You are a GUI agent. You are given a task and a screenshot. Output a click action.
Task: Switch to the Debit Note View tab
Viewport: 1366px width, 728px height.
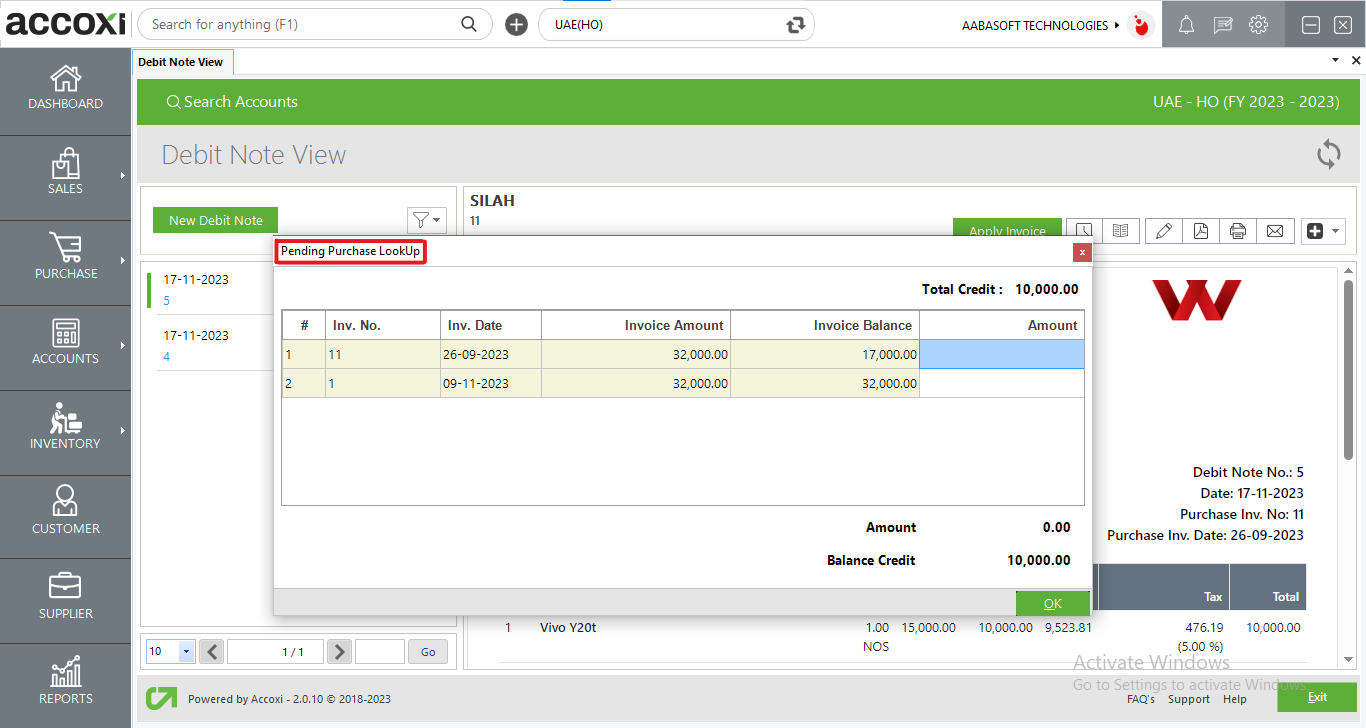pyautogui.click(x=182, y=61)
